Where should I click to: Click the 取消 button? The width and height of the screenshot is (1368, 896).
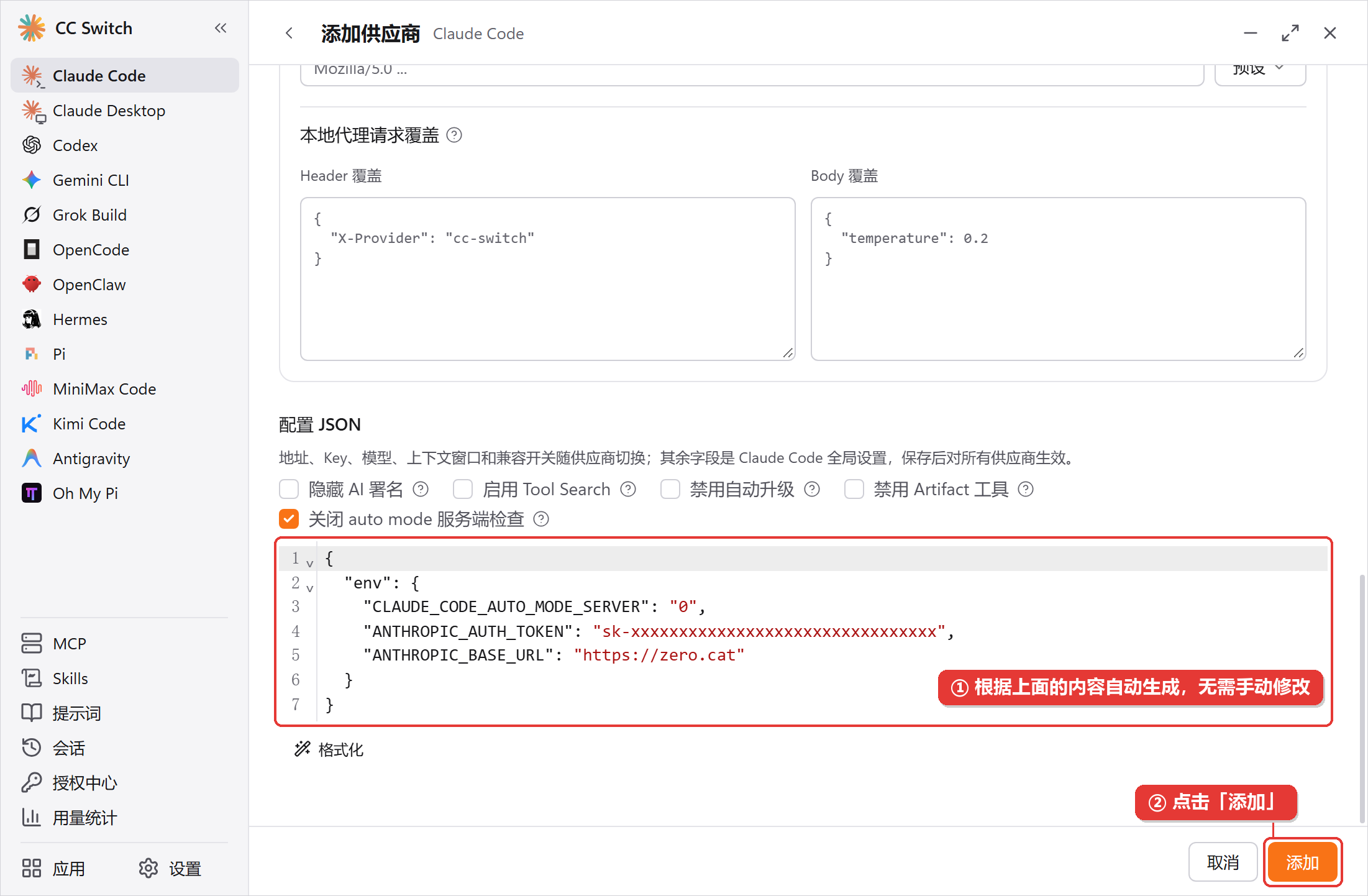1223,862
